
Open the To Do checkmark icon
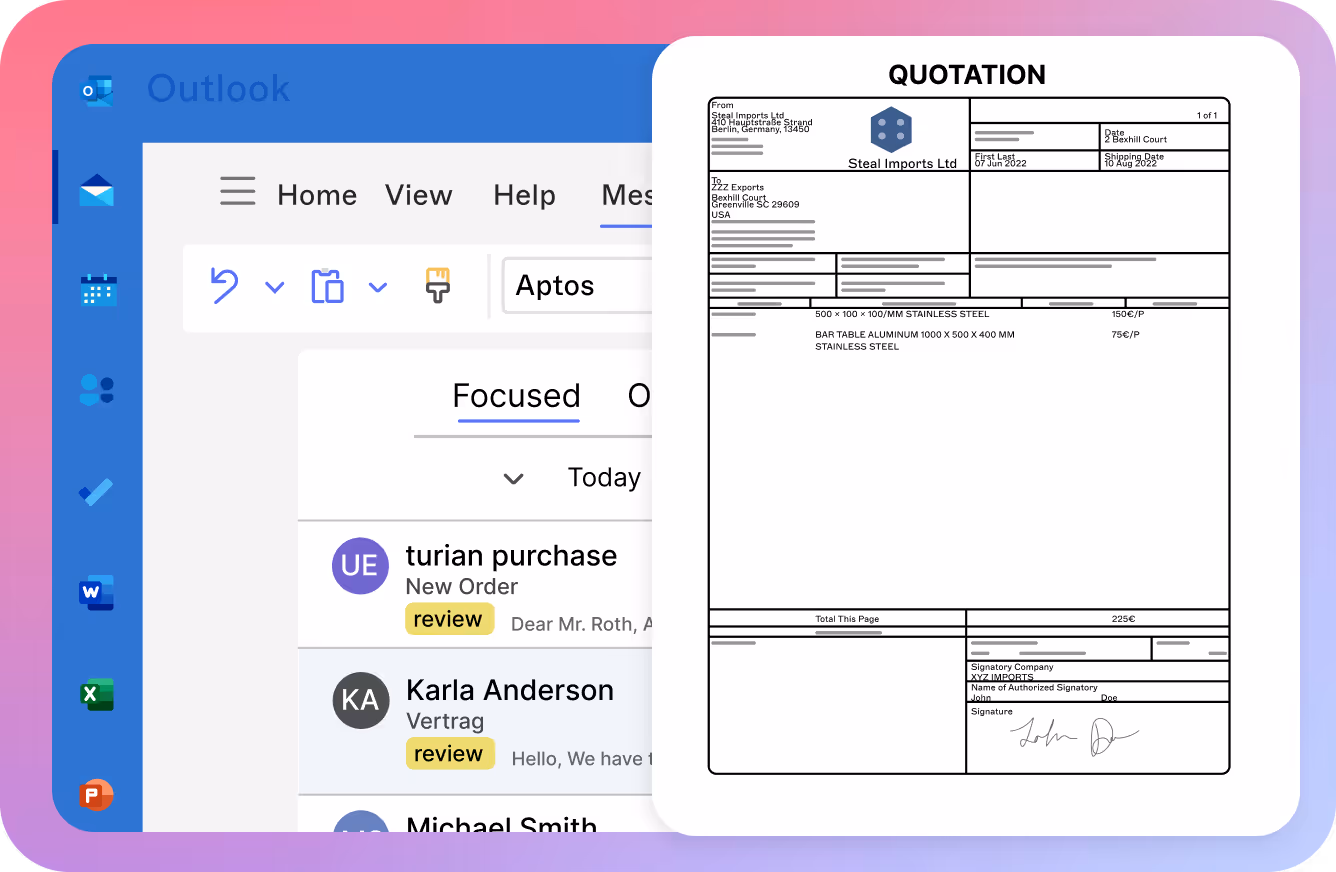(97, 492)
